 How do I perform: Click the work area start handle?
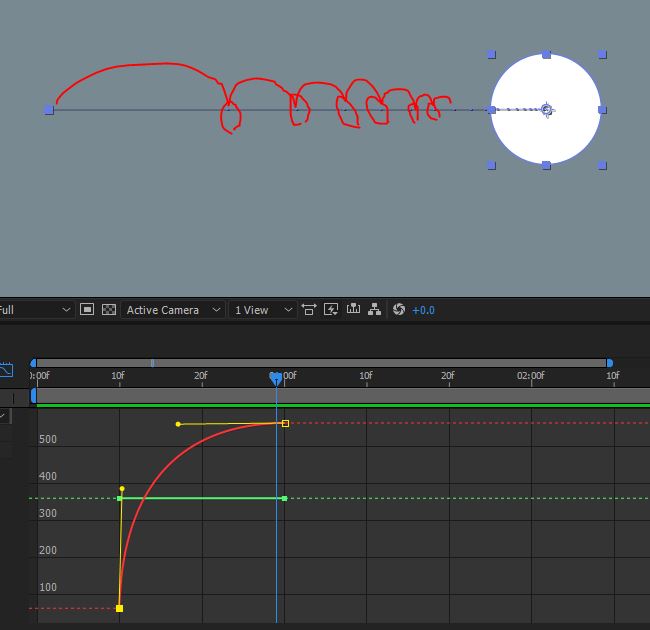click(33, 395)
